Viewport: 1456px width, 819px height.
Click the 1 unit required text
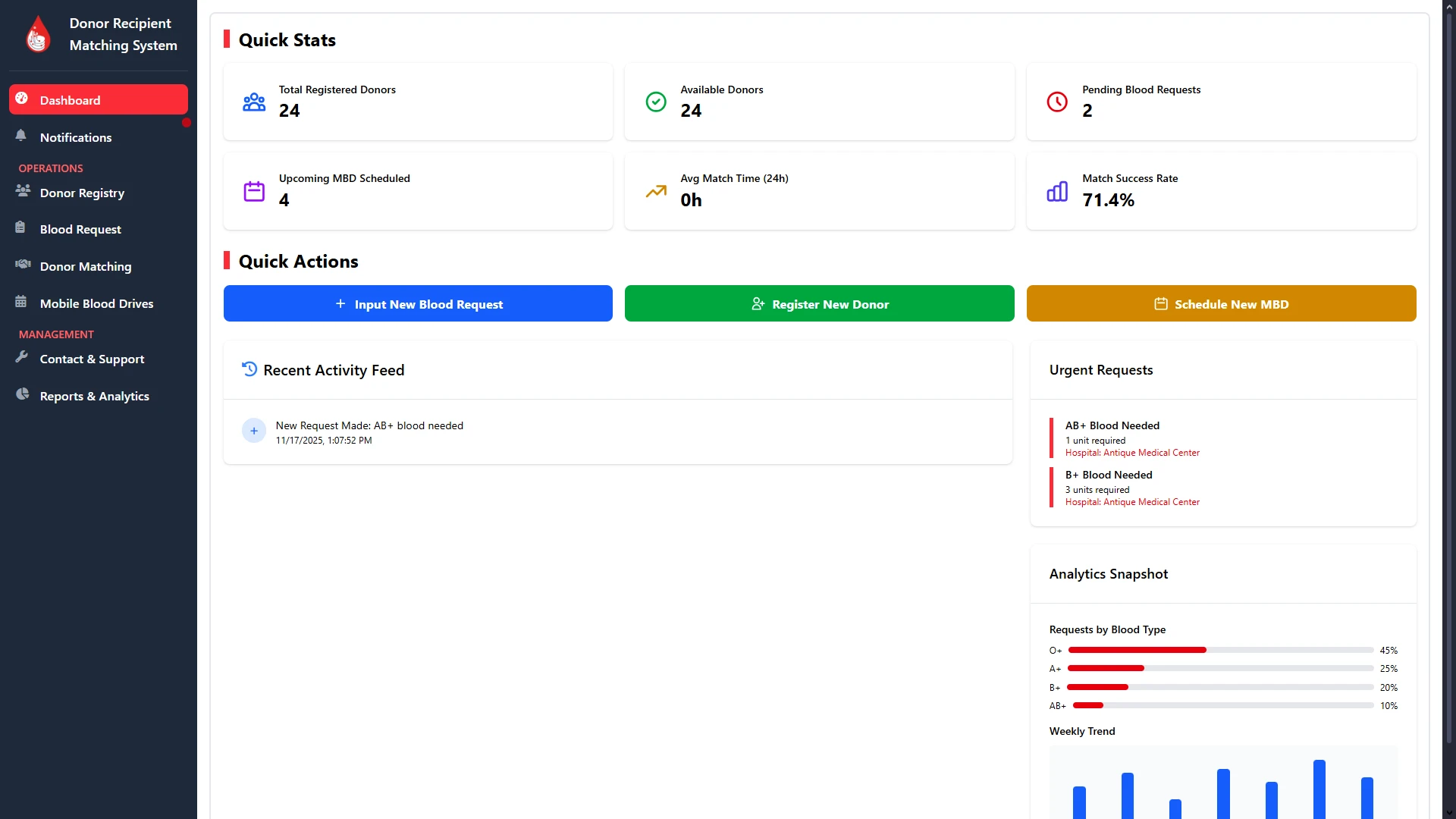1095,441
